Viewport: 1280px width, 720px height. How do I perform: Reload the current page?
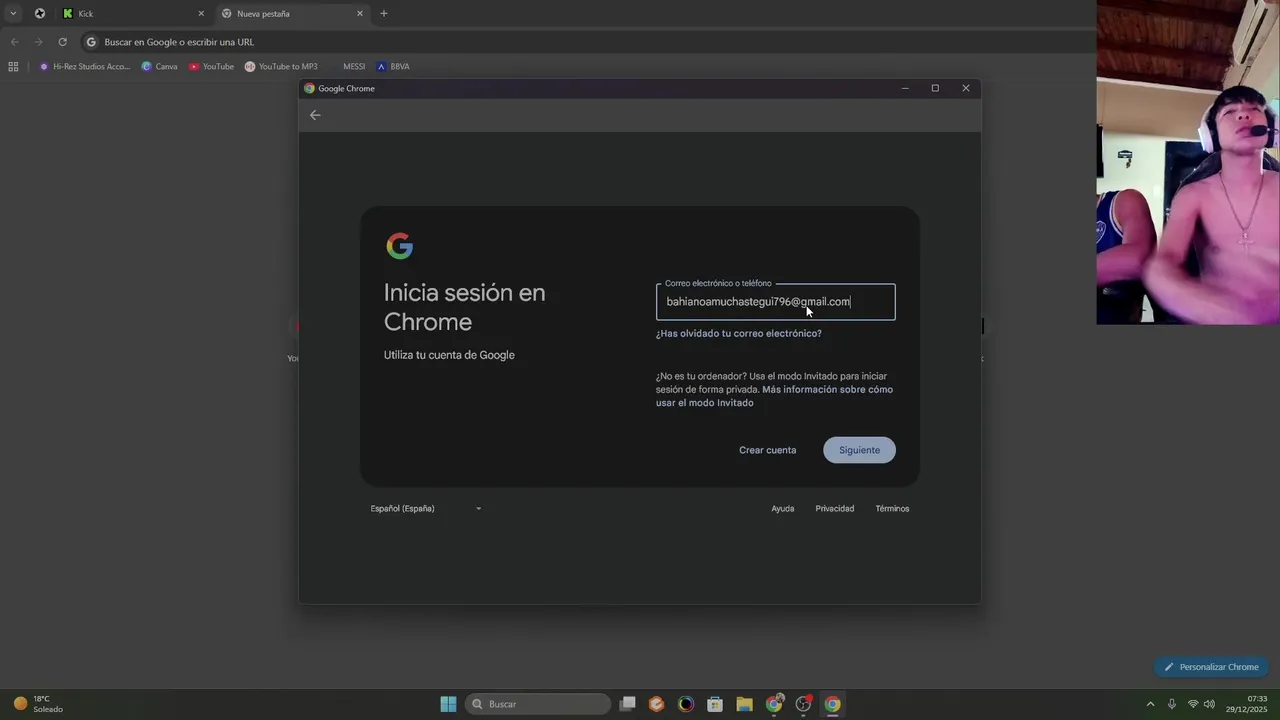(62, 42)
